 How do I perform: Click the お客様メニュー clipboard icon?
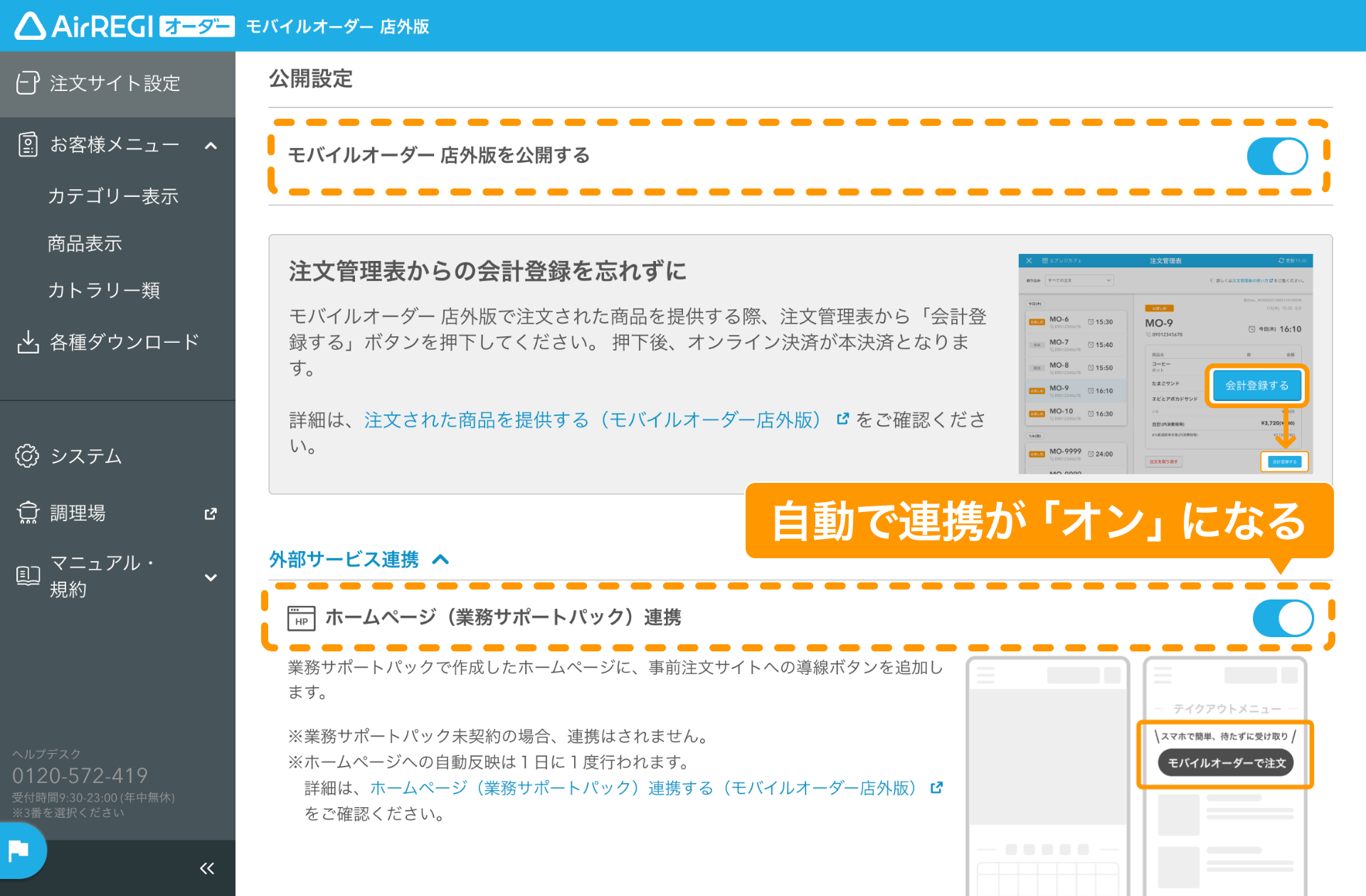point(27,144)
